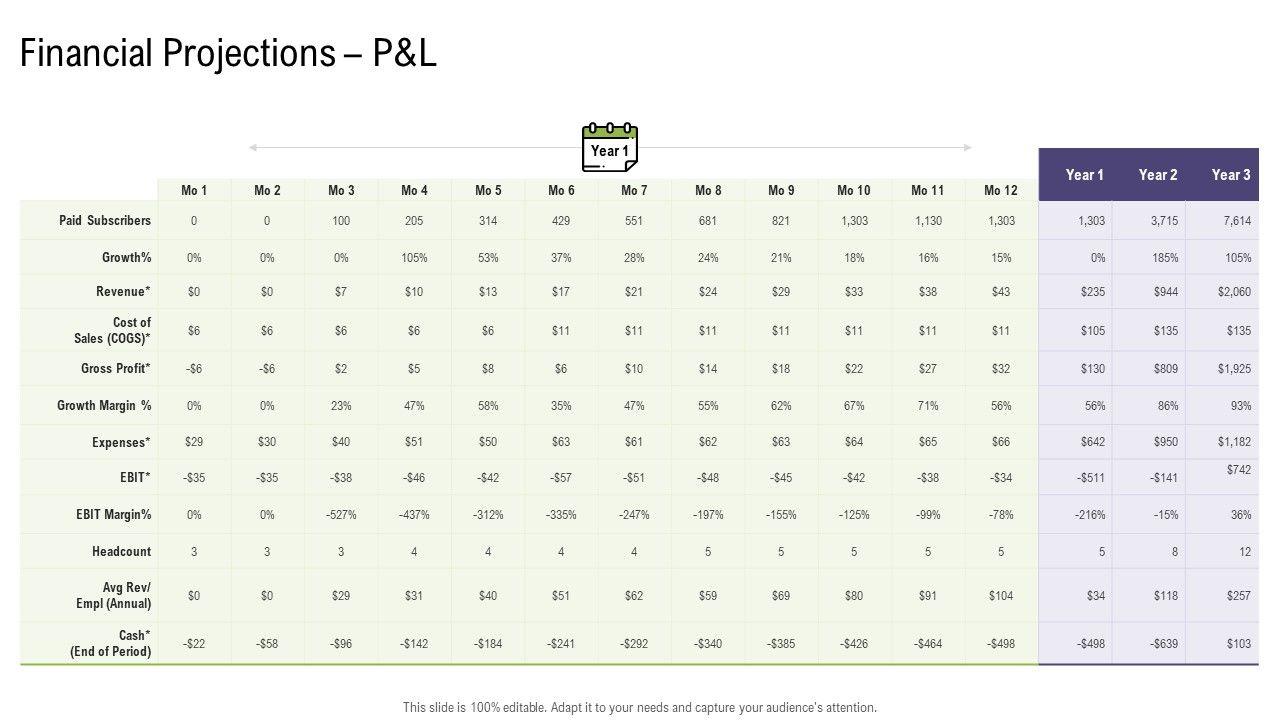Select the Mo 1 column header
The height and width of the screenshot is (720, 1280).
click(194, 190)
